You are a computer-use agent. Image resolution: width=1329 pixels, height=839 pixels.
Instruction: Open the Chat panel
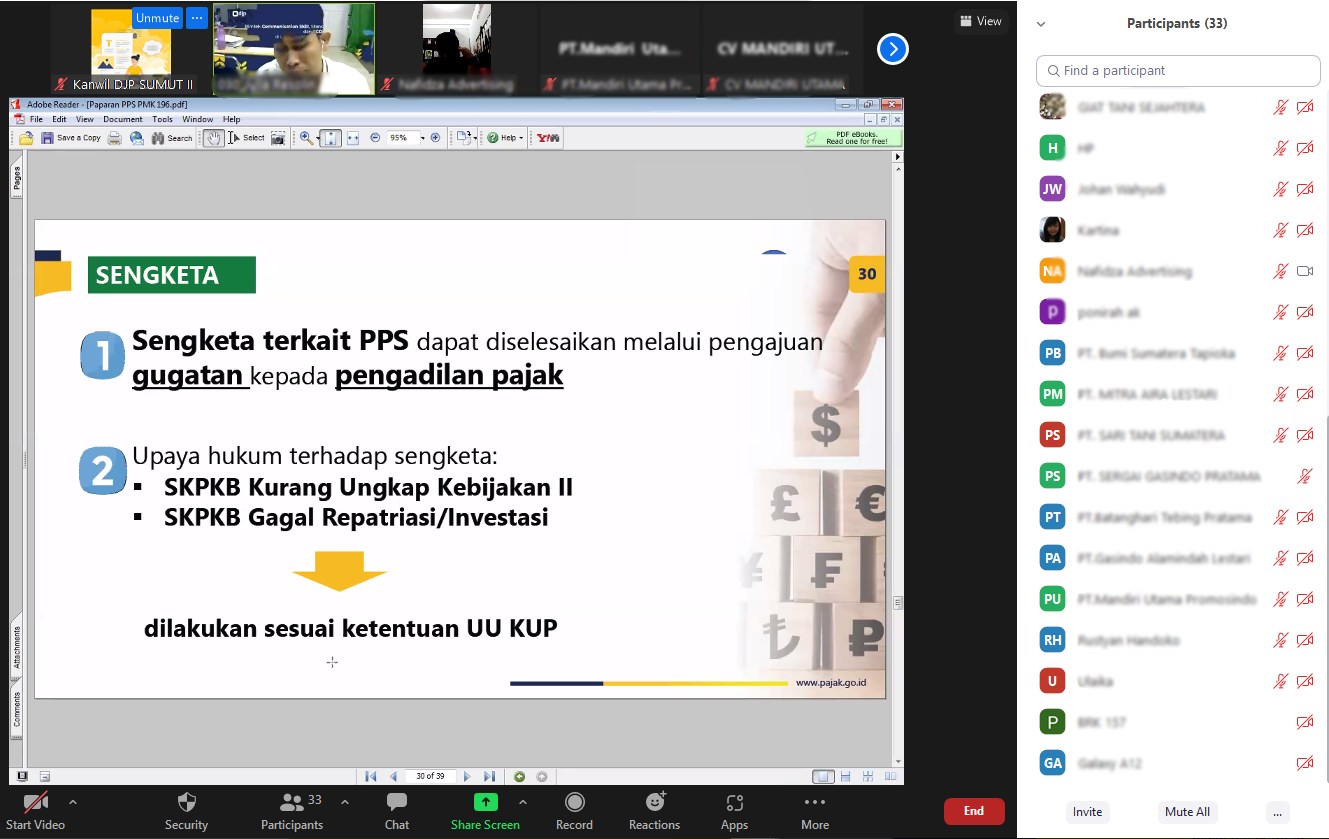pyautogui.click(x=397, y=802)
